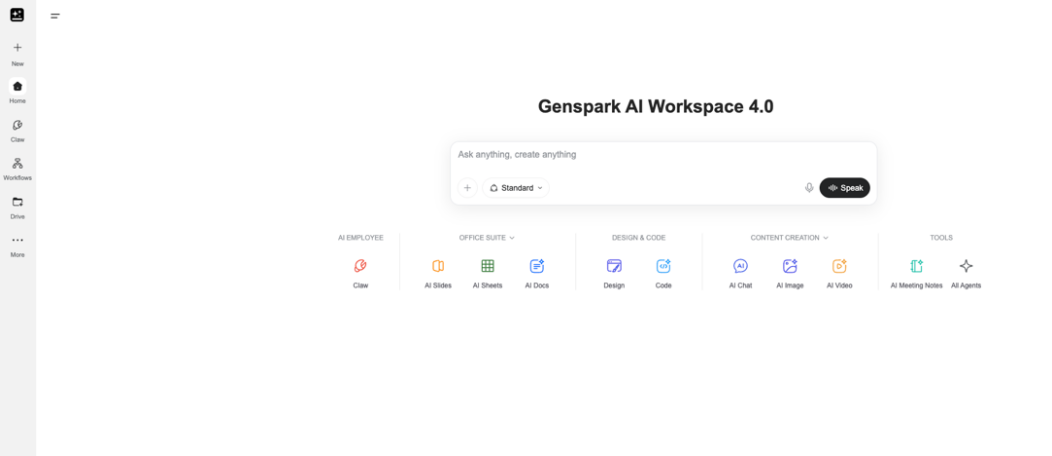Expand the Office Suite category chevron
The width and height of the screenshot is (1052, 456).
[512, 238]
